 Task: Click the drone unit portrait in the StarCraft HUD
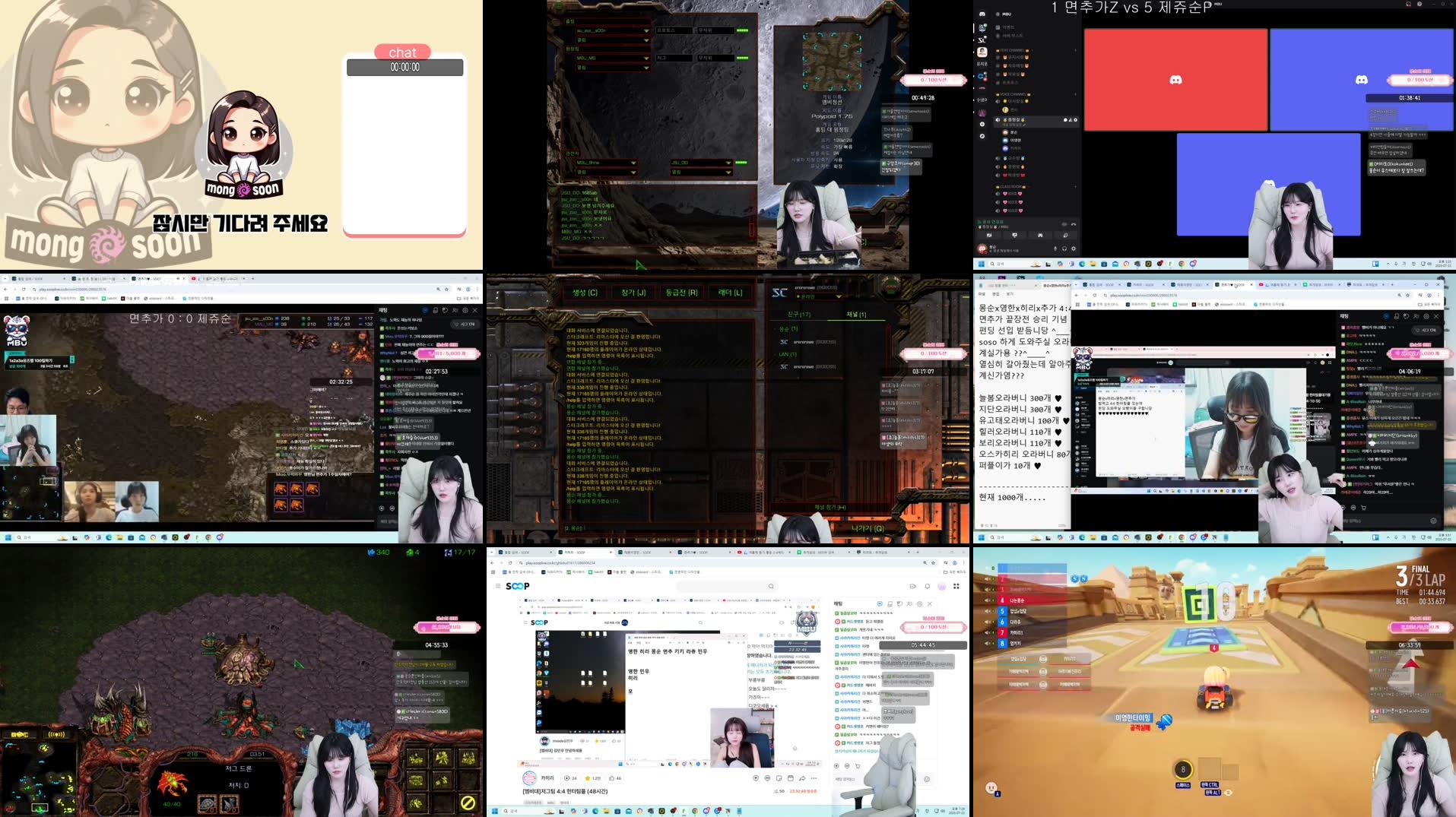pos(172,782)
